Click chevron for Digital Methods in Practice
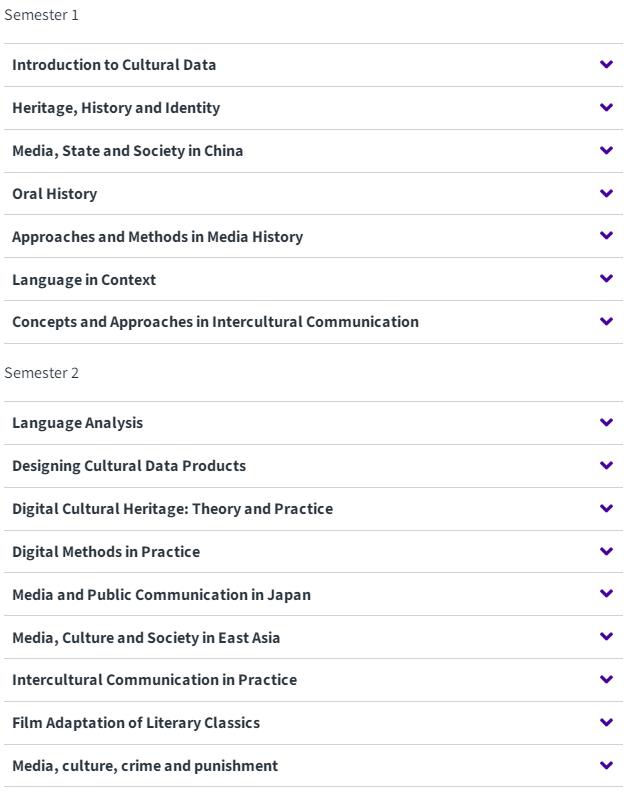 (x=606, y=551)
